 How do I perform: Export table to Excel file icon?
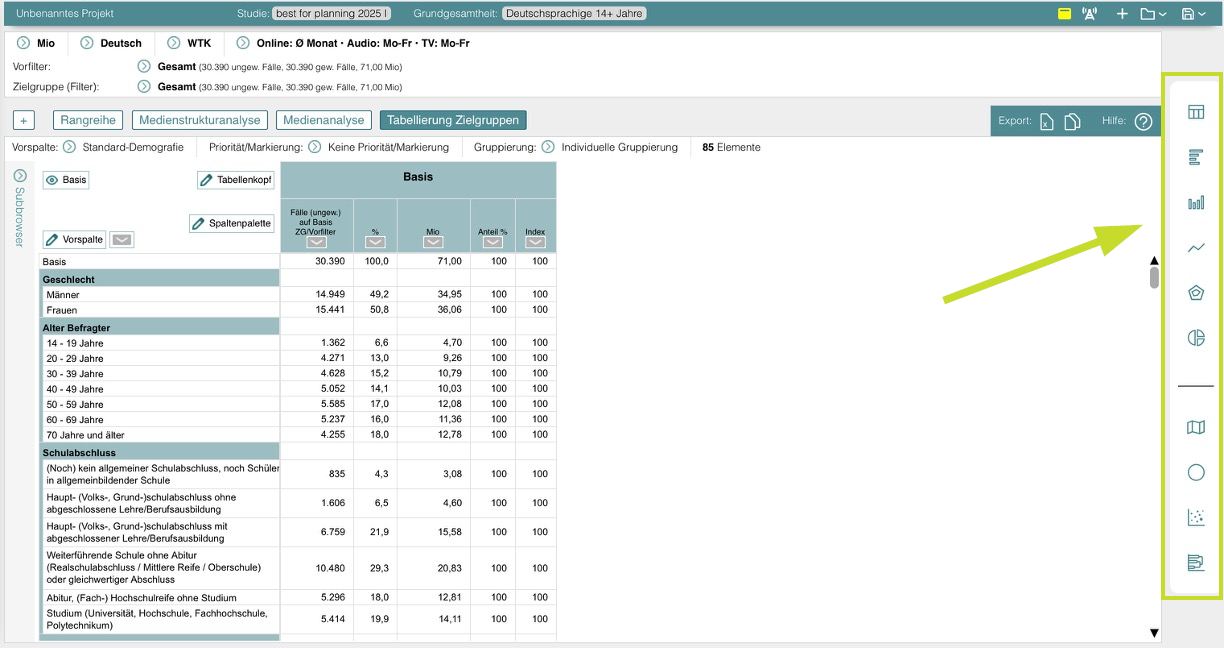pyautogui.click(x=1046, y=121)
